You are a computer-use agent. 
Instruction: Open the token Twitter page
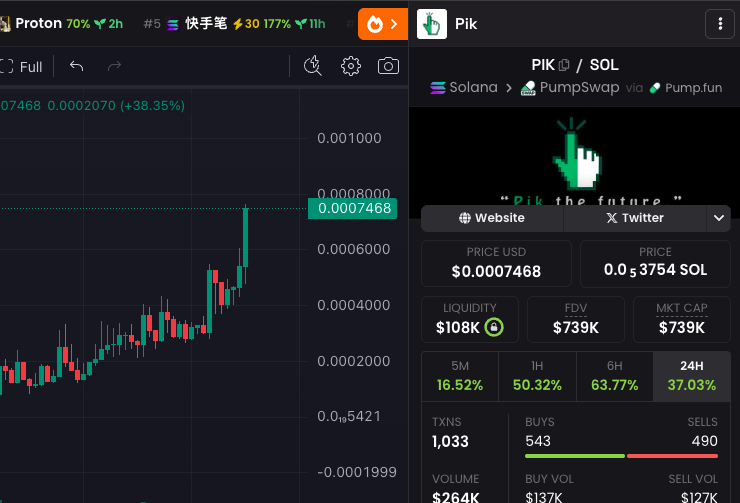pyautogui.click(x=635, y=218)
